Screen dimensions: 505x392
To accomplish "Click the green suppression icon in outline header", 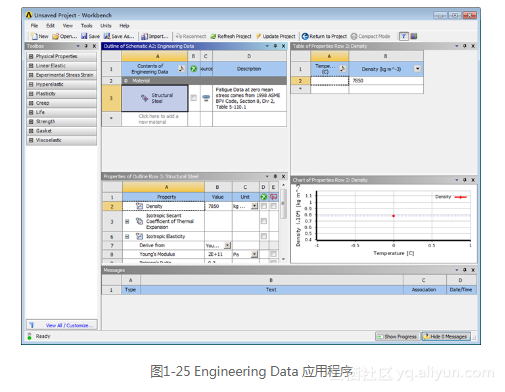I will pyautogui.click(x=193, y=69).
